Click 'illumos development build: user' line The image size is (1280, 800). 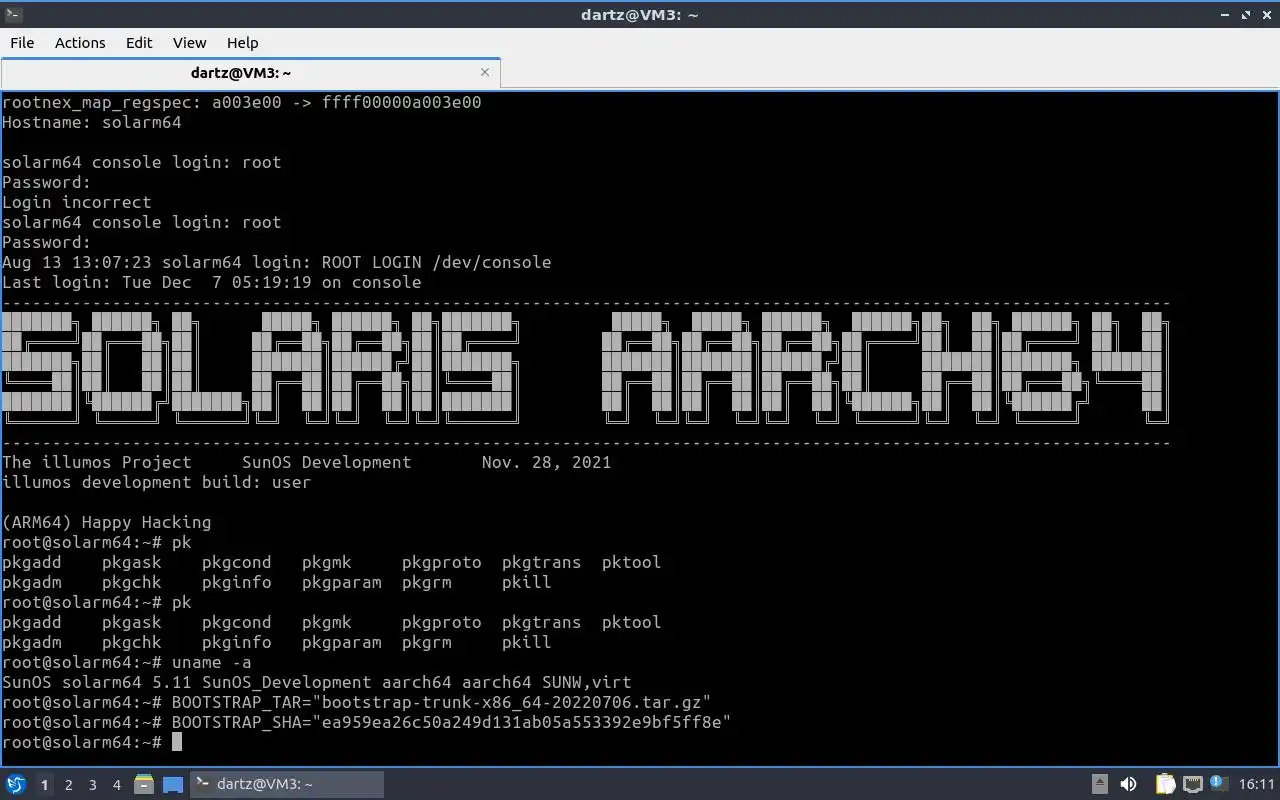pyautogui.click(x=157, y=482)
